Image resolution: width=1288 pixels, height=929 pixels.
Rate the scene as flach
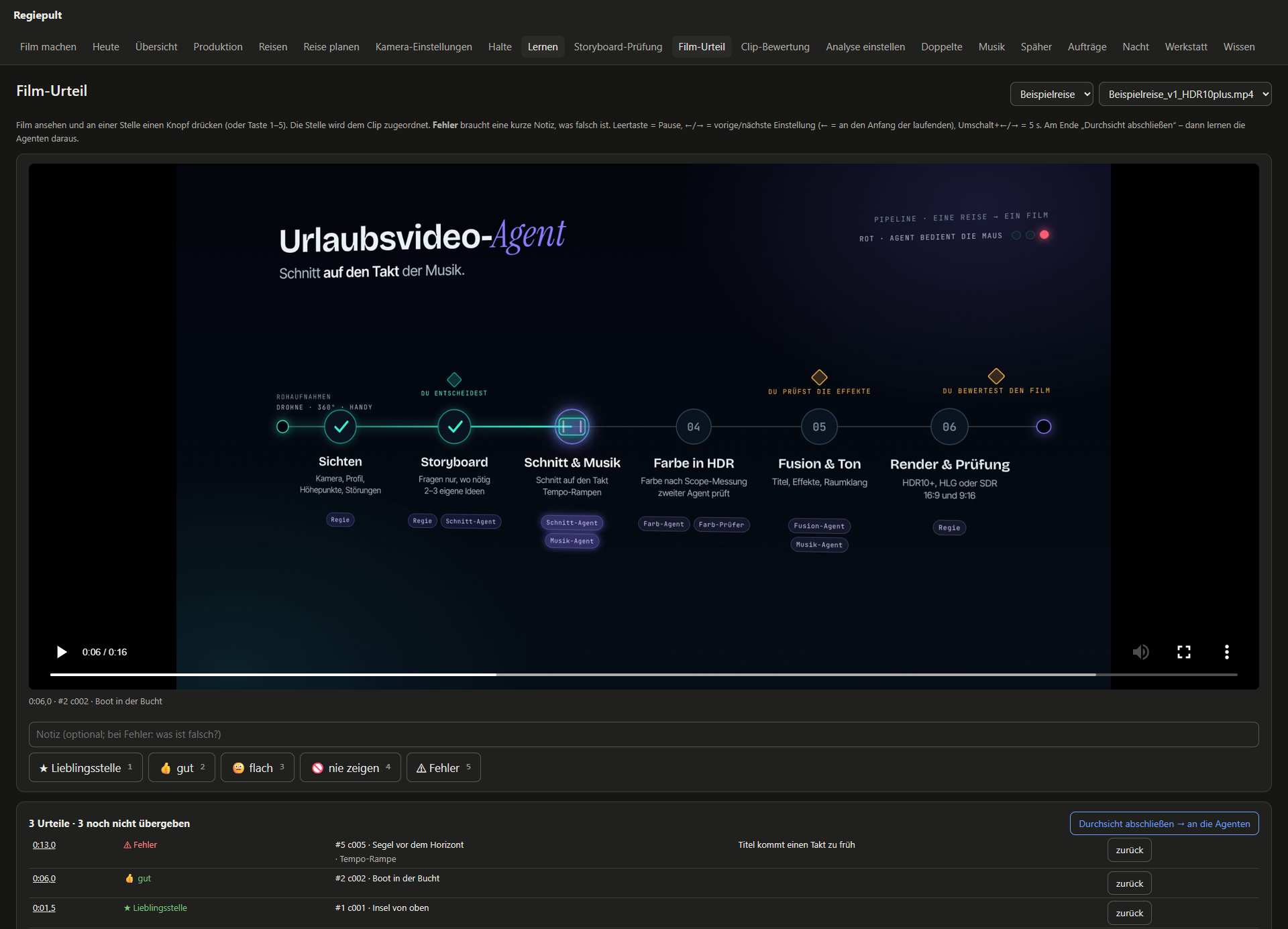[x=258, y=767]
